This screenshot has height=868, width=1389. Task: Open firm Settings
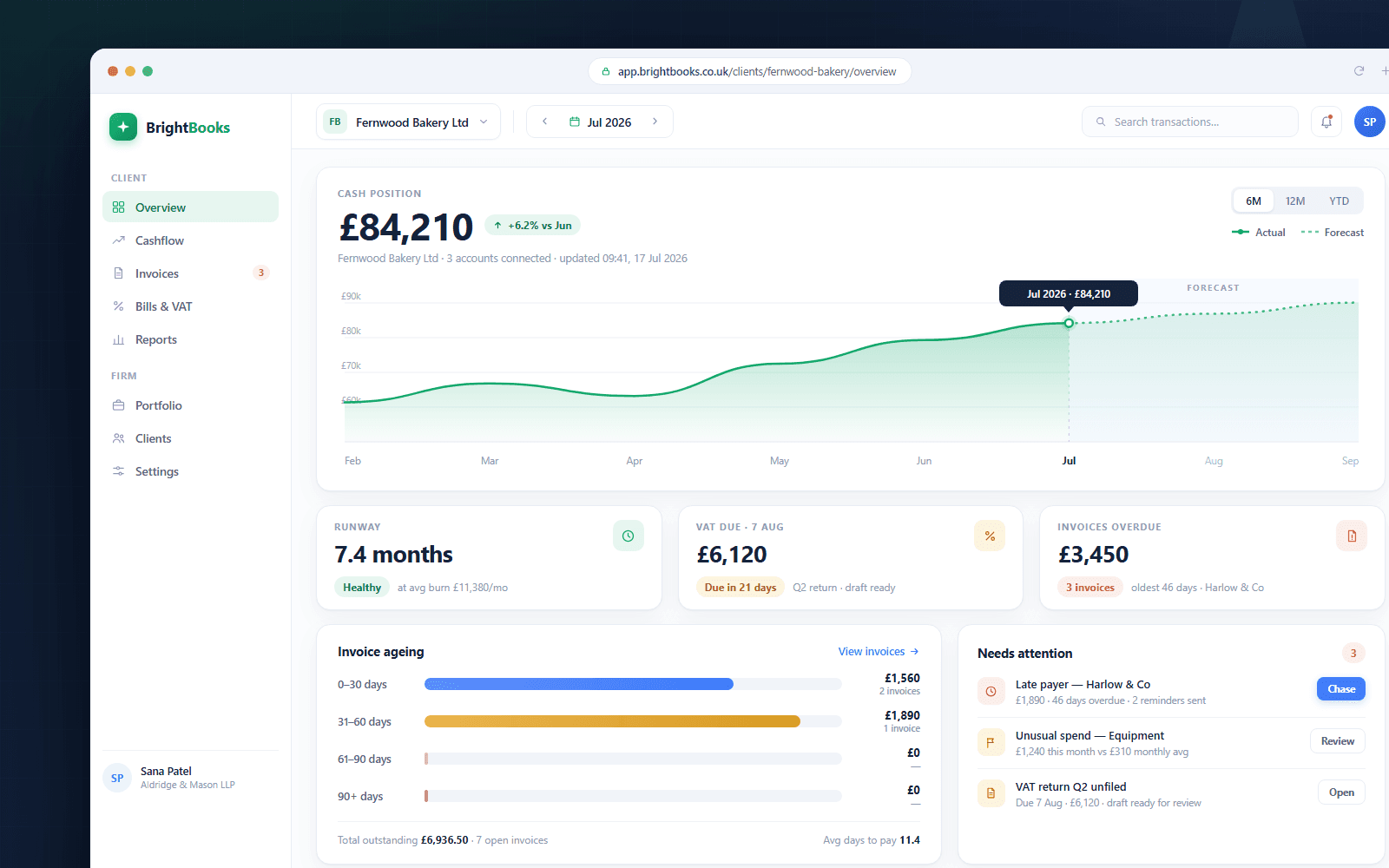190,471
